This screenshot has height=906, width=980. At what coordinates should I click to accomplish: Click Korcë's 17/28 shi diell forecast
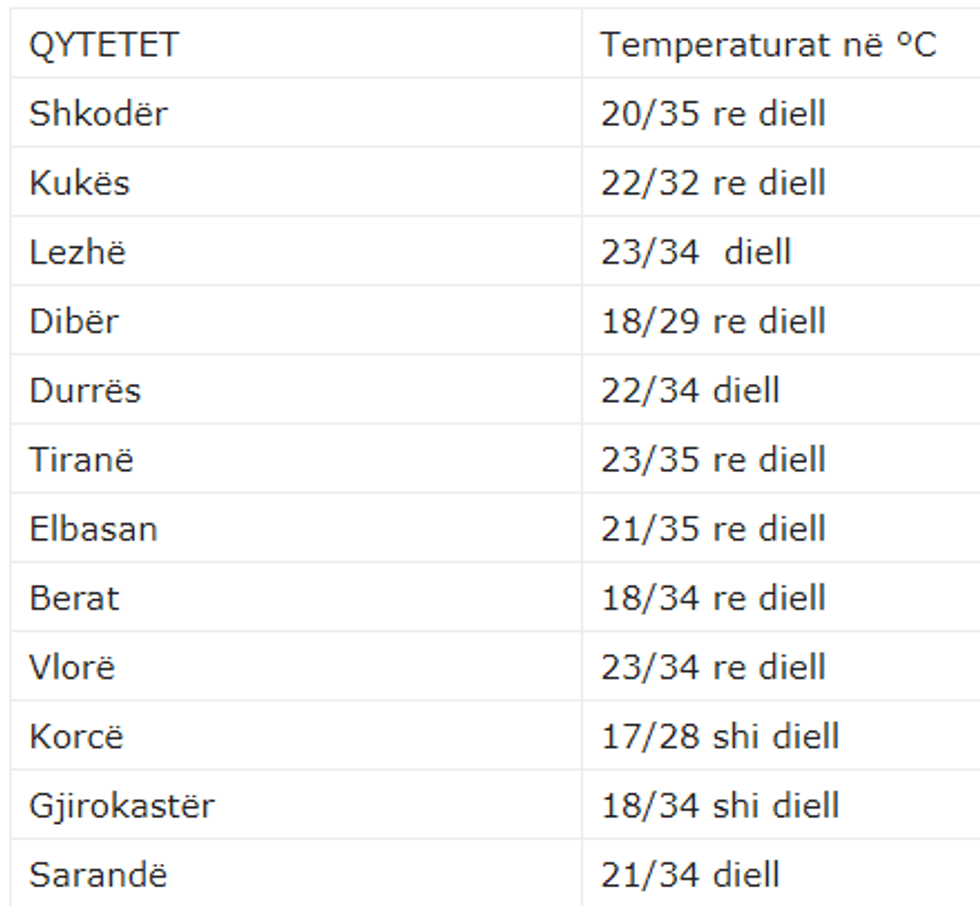[720, 737]
